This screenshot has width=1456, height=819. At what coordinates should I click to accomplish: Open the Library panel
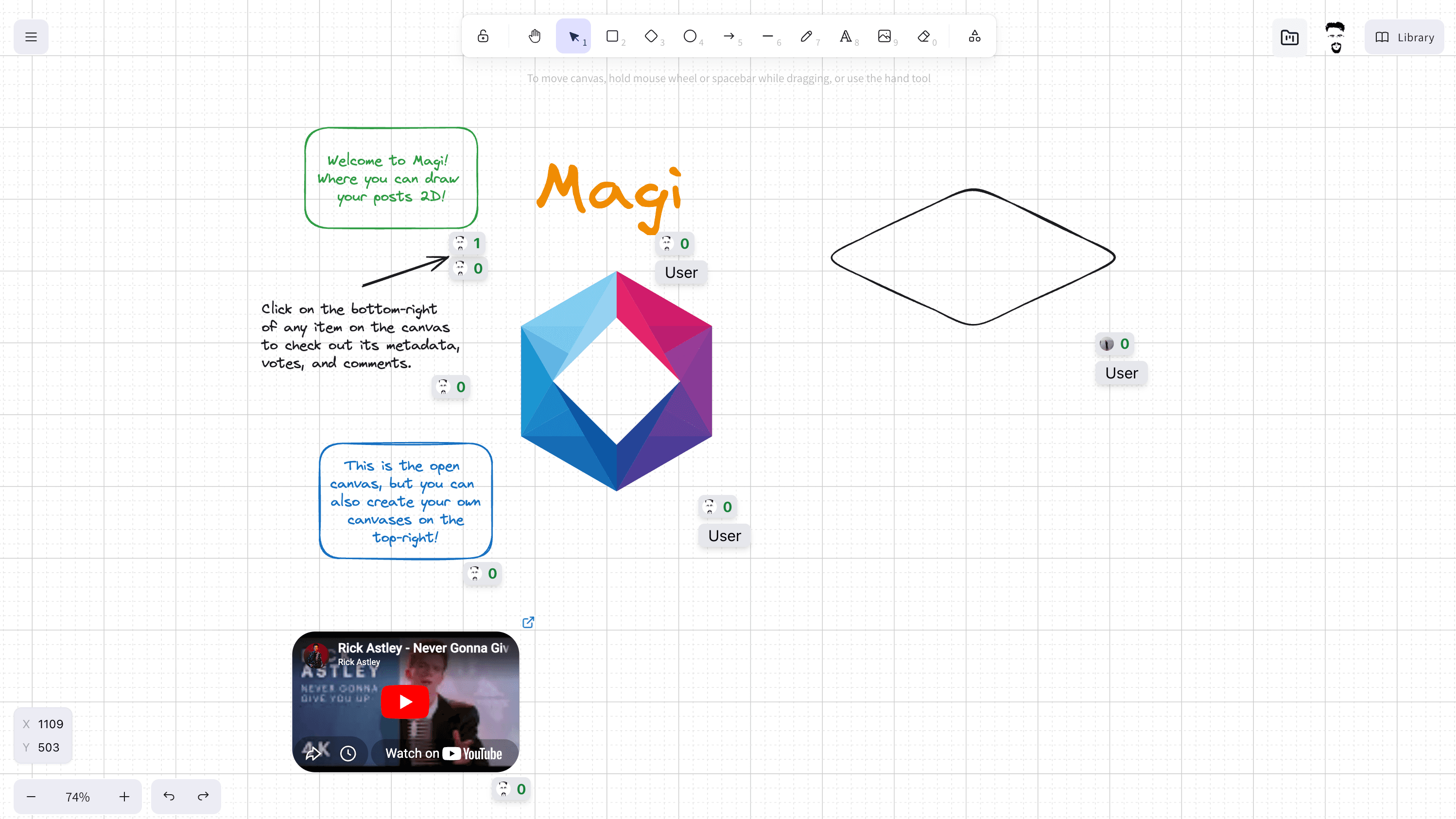(1404, 37)
